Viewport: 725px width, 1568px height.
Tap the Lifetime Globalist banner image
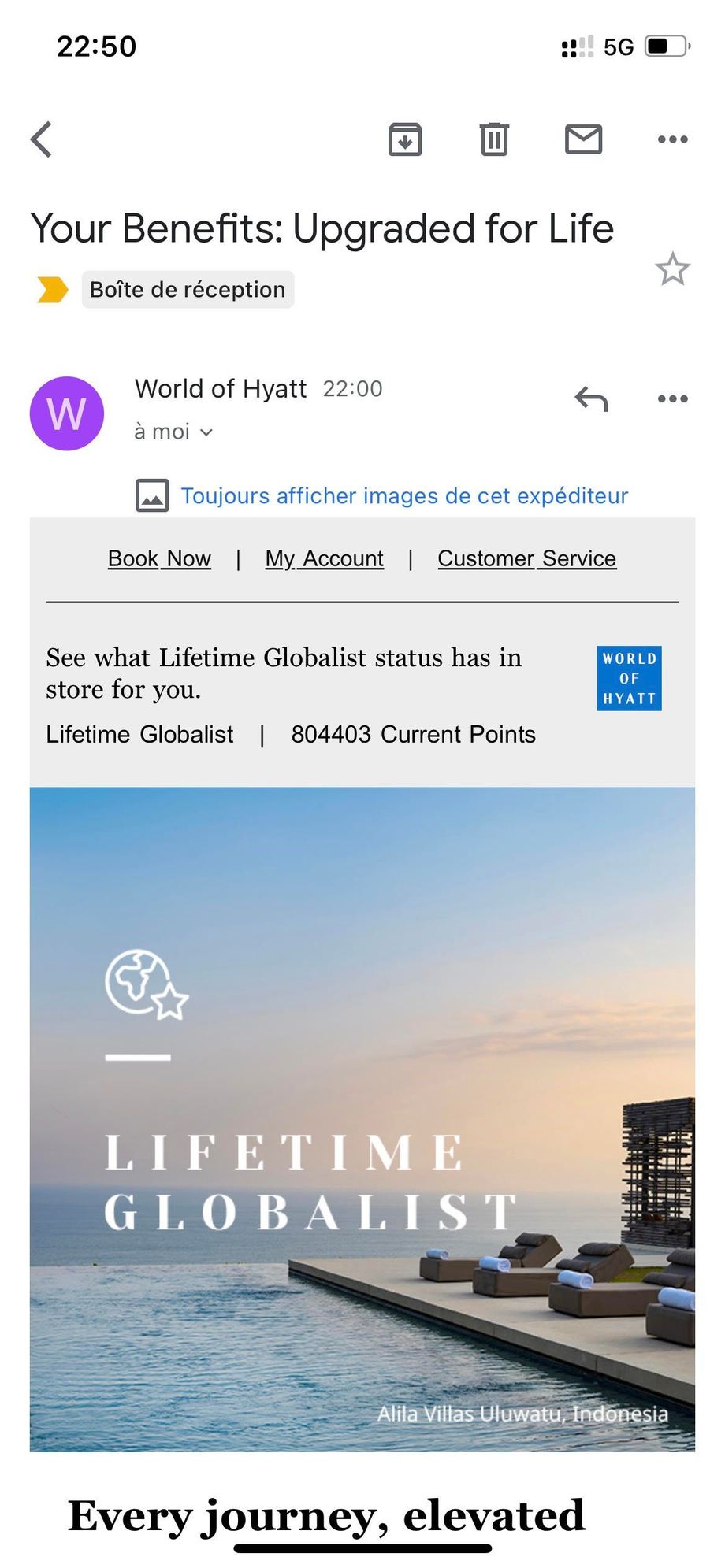coord(362,1118)
